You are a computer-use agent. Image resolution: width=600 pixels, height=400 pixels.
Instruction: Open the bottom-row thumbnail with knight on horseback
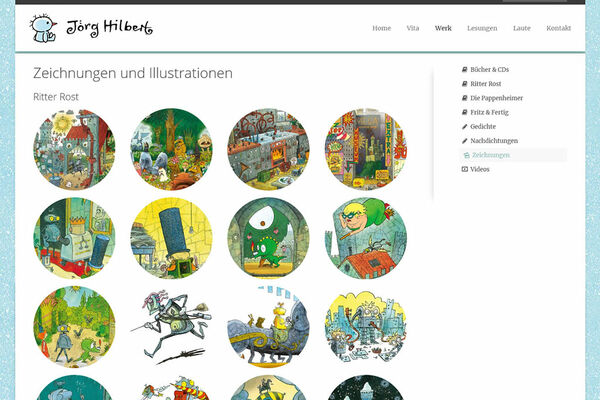coord(269,387)
